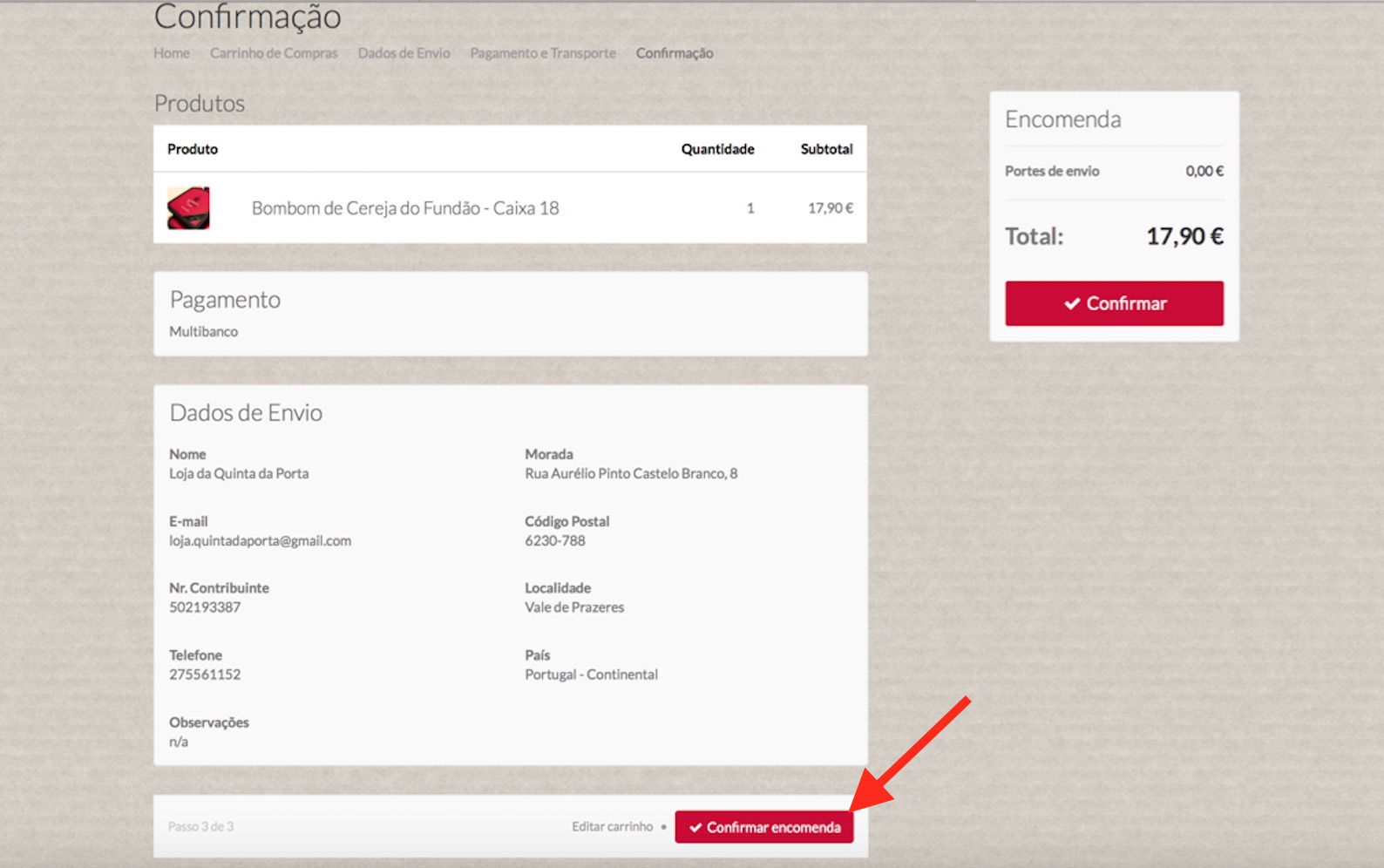Open the Editar carrinho link
The height and width of the screenshot is (868, 1384).
(x=612, y=826)
